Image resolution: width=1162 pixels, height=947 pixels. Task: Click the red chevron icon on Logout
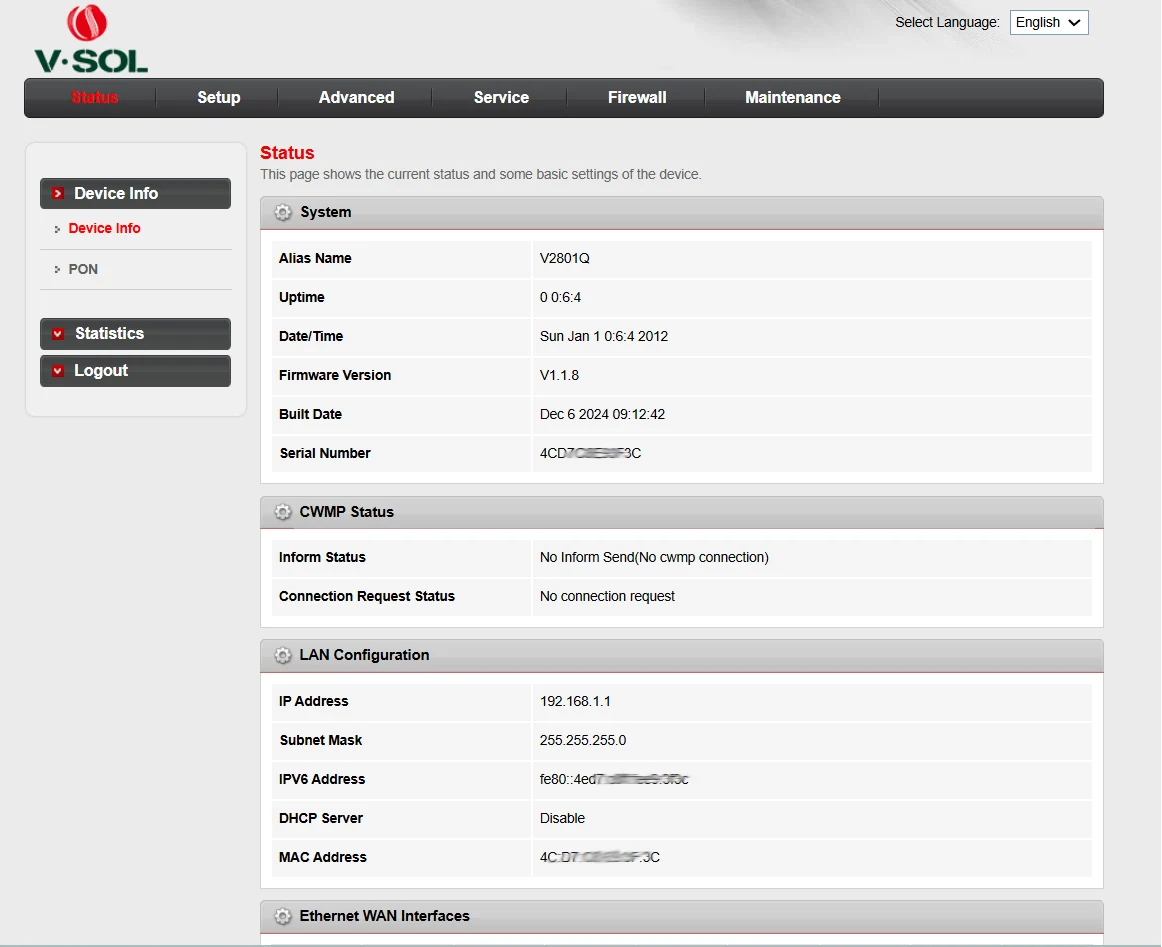[58, 371]
